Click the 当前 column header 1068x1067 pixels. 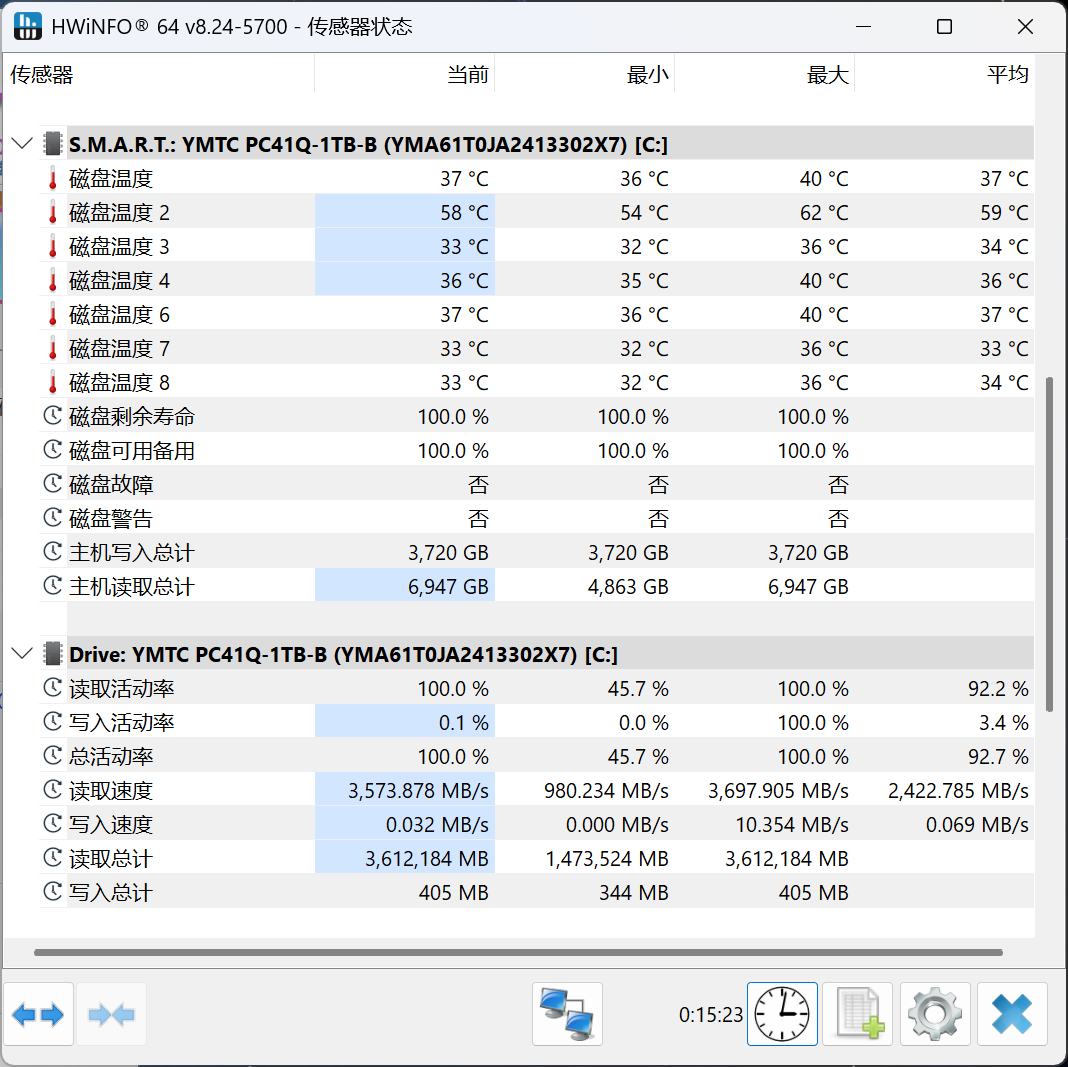click(x=405, y=74)
